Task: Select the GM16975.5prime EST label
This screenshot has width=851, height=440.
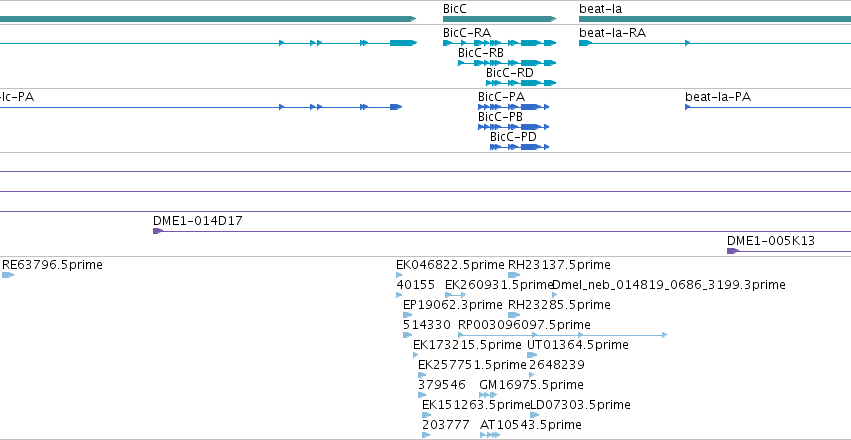Action: (531, 385)
